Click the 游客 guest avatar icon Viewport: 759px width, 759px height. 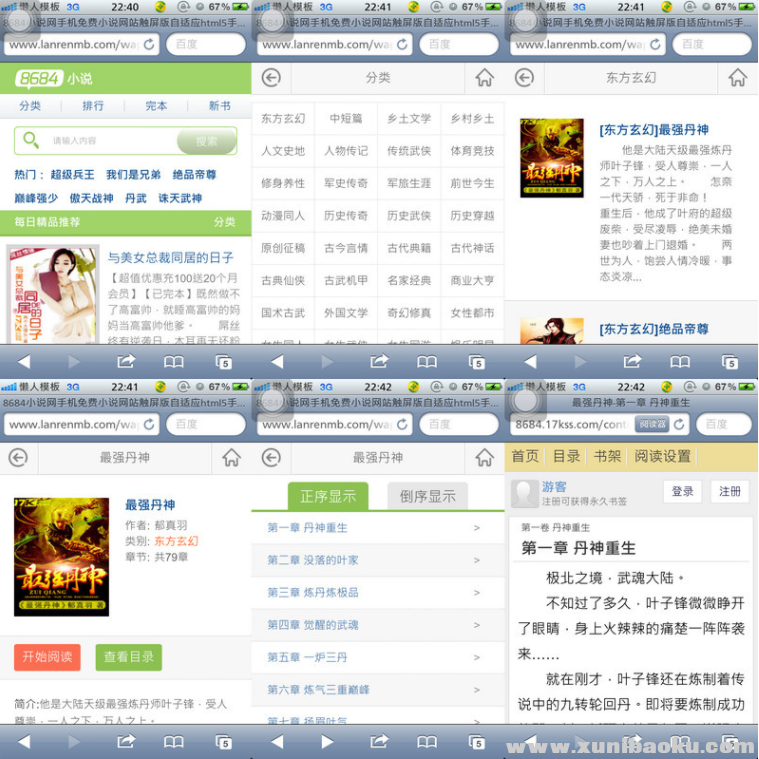(x=525, y=492)
